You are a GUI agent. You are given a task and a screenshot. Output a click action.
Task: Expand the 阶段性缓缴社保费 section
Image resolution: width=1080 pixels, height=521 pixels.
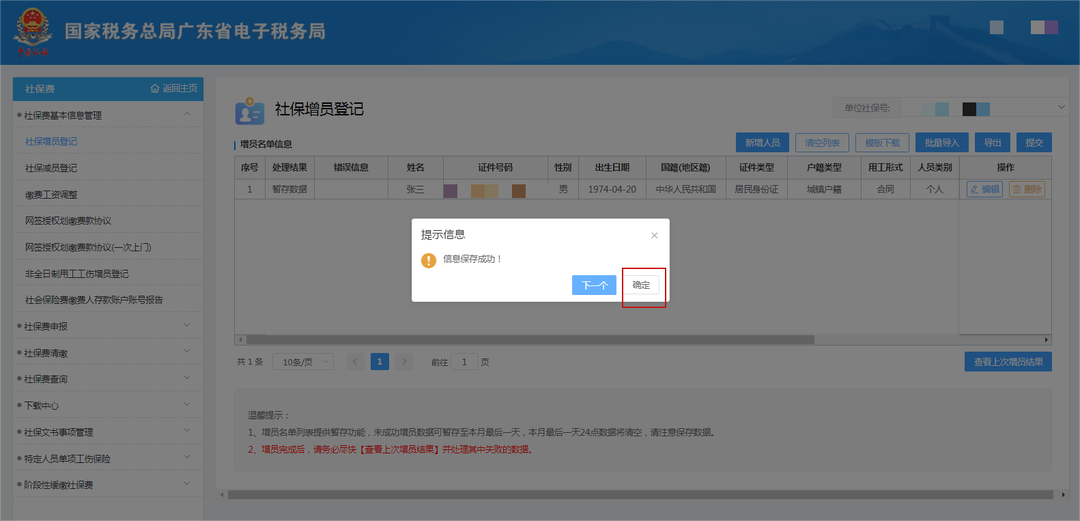click(x=108, y=484)
